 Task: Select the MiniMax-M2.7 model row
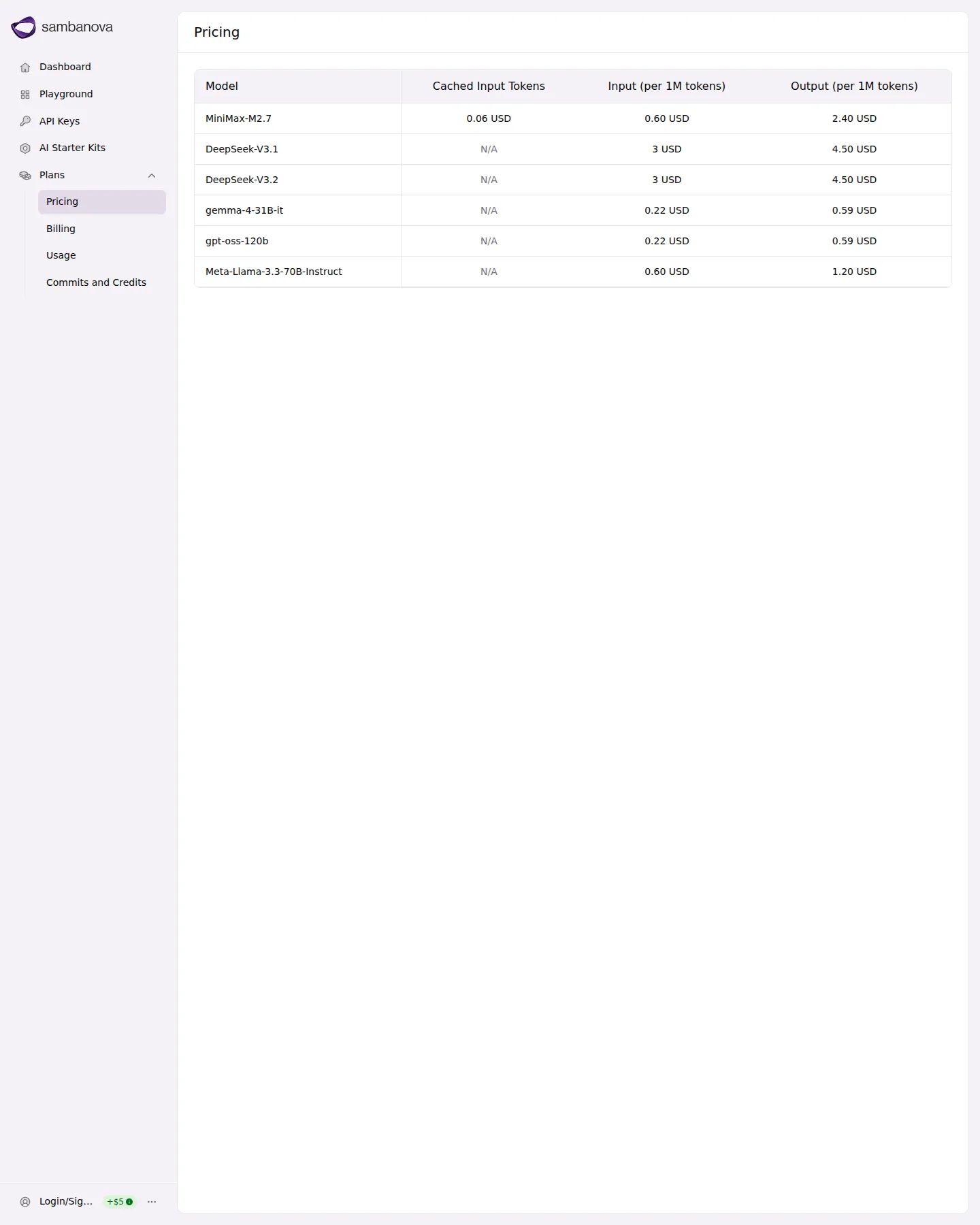573,118
